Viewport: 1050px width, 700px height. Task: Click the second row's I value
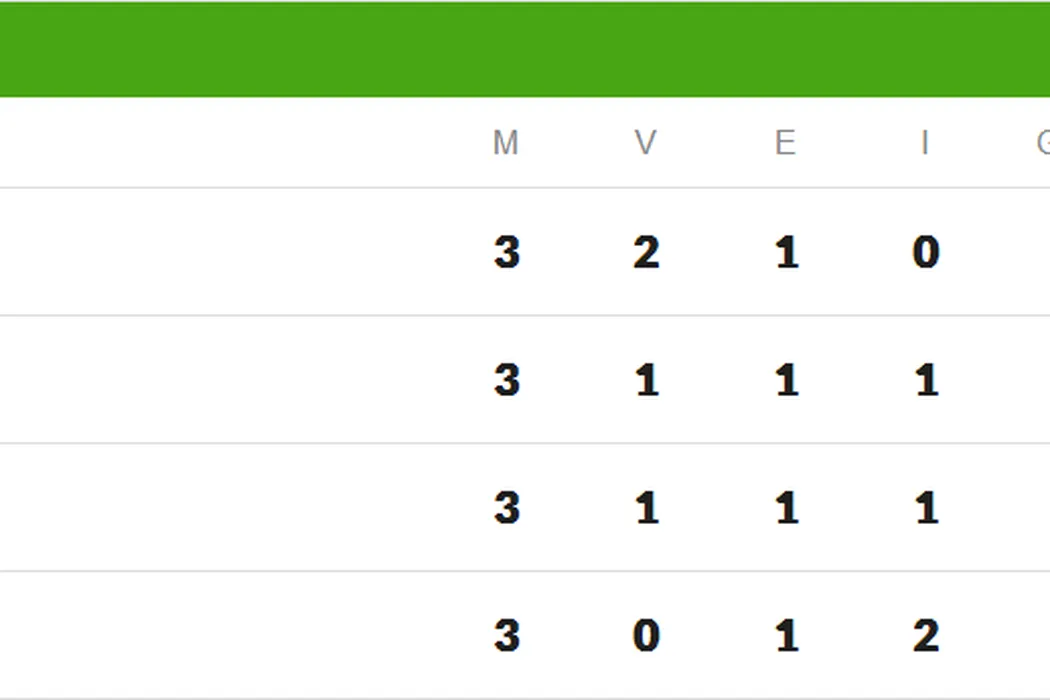[x=927, y=380]
